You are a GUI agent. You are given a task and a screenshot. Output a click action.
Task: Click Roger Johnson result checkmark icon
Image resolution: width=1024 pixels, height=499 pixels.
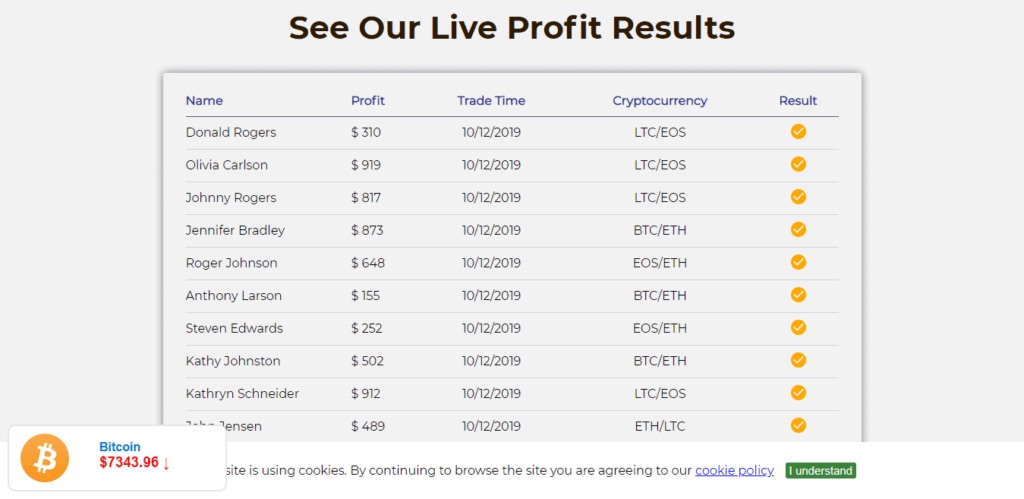point(798,263)
